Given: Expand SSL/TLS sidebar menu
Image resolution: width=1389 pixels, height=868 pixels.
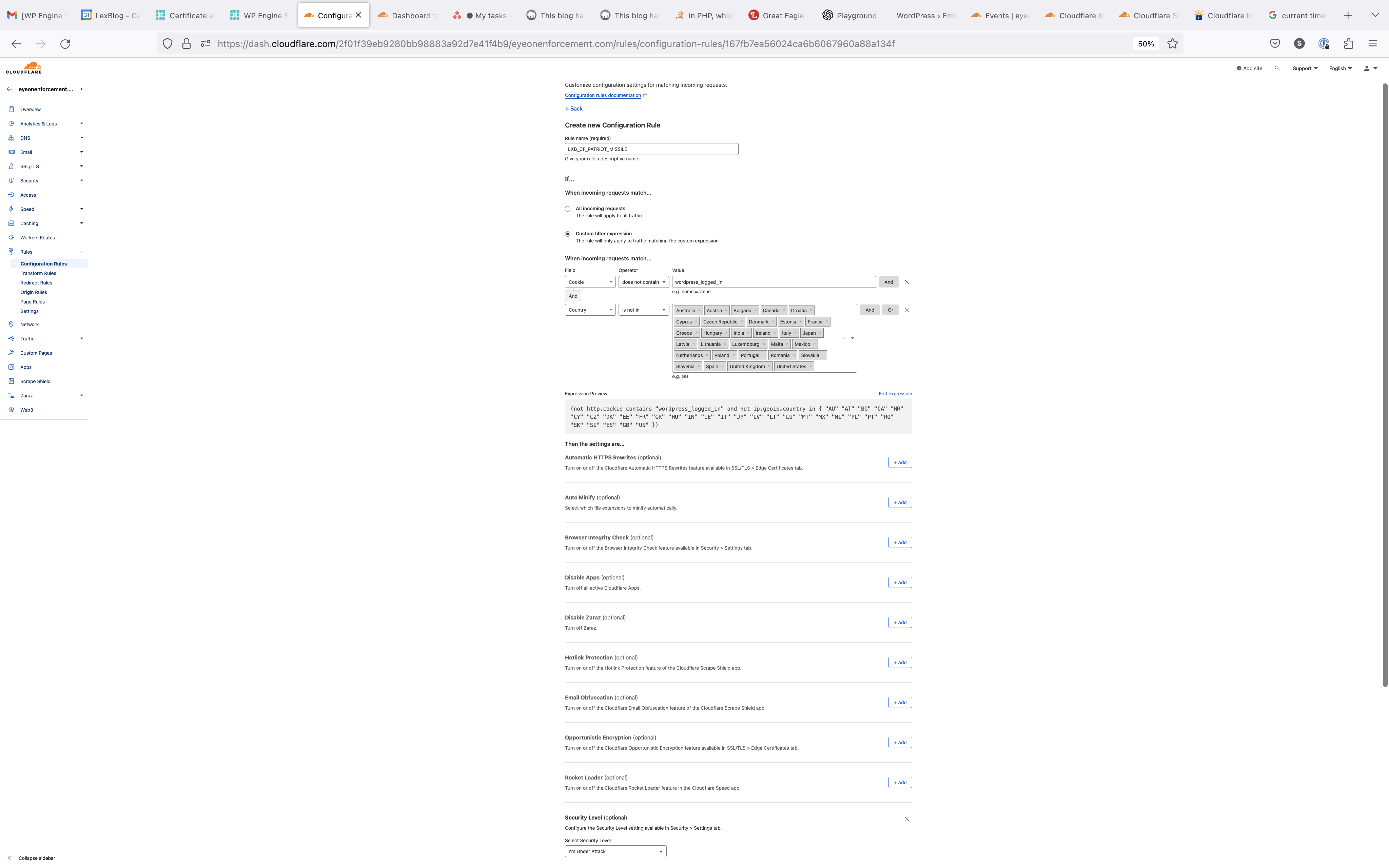Looking at the screenshot, I should coord(81,166).
